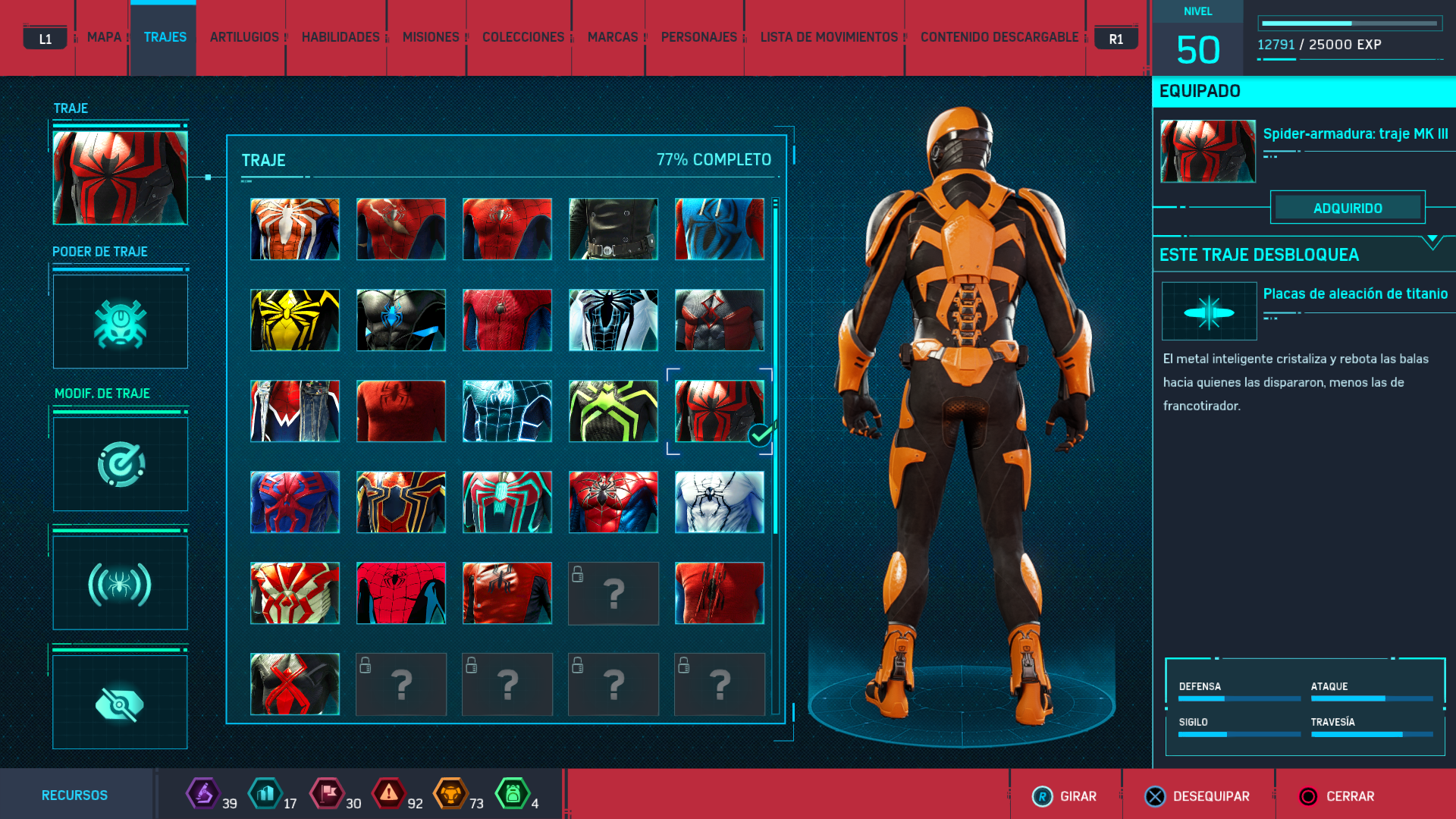
Task: Click the green backpack token icon
Action: point(512,794)
